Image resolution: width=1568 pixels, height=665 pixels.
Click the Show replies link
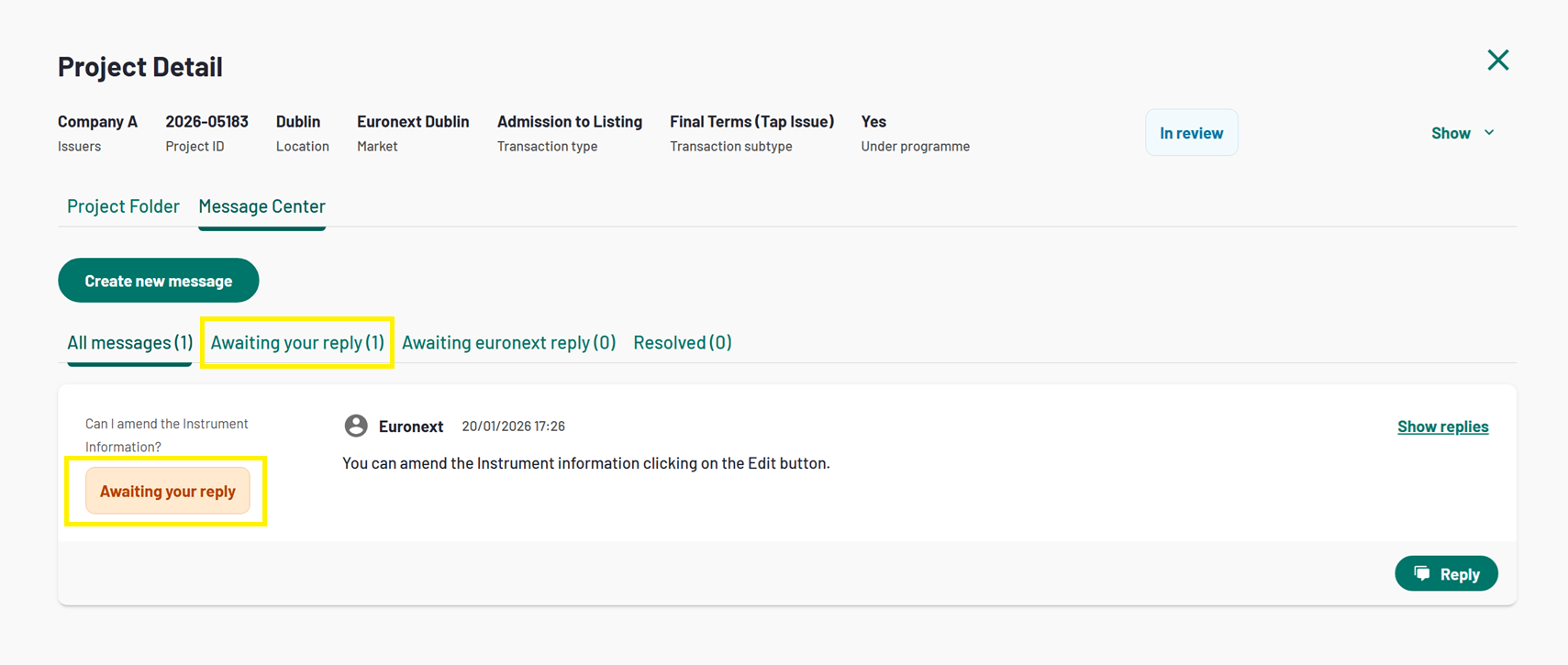pyautogui.click(x=1442, y=427)
